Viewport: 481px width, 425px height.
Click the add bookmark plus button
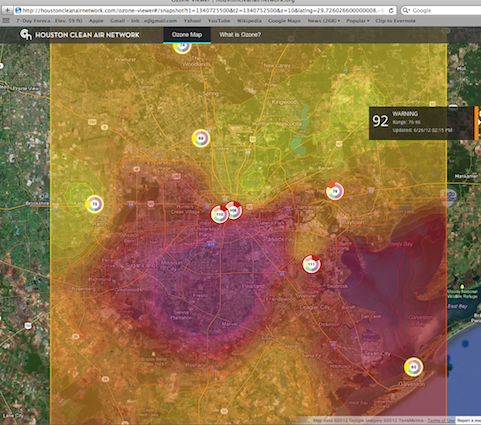pyautogui.click(x=7, y=10)
